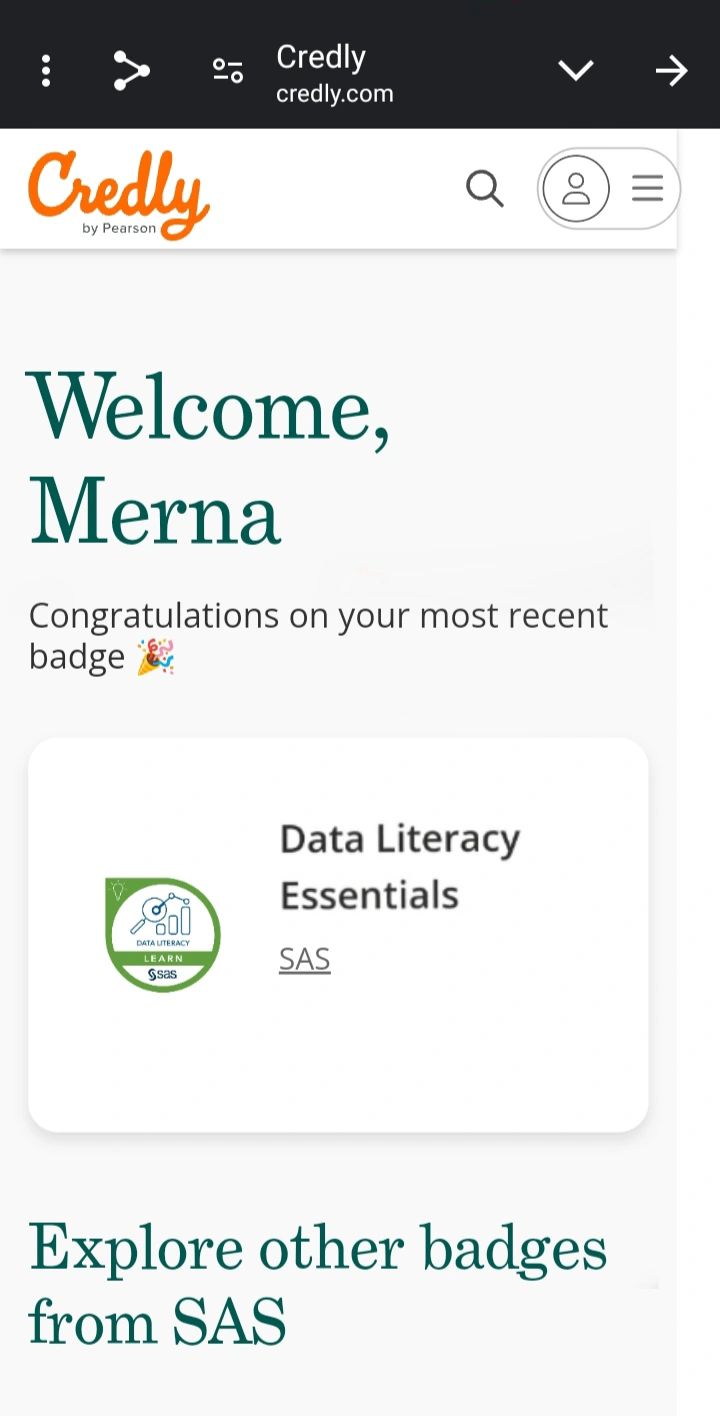Expand the chevron-down arrow in the browser bar
This screenshot has width=720, height=1416.
click(x=576, y=71)
